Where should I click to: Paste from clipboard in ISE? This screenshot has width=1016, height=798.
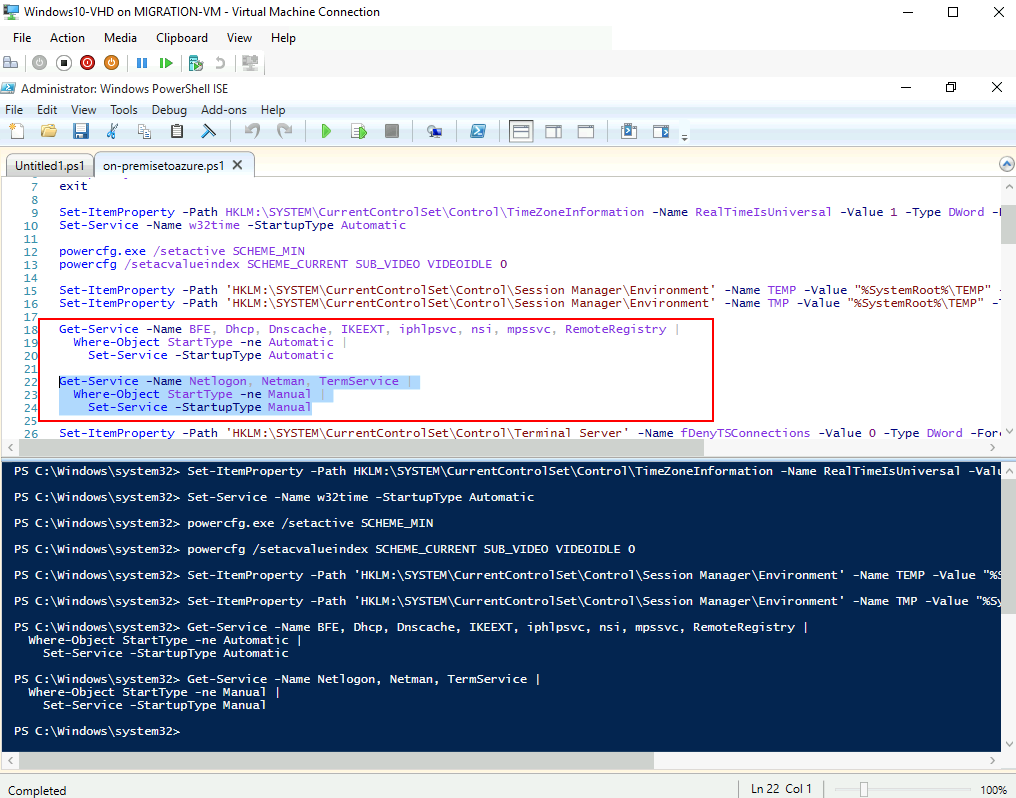(x=176, y=131)
